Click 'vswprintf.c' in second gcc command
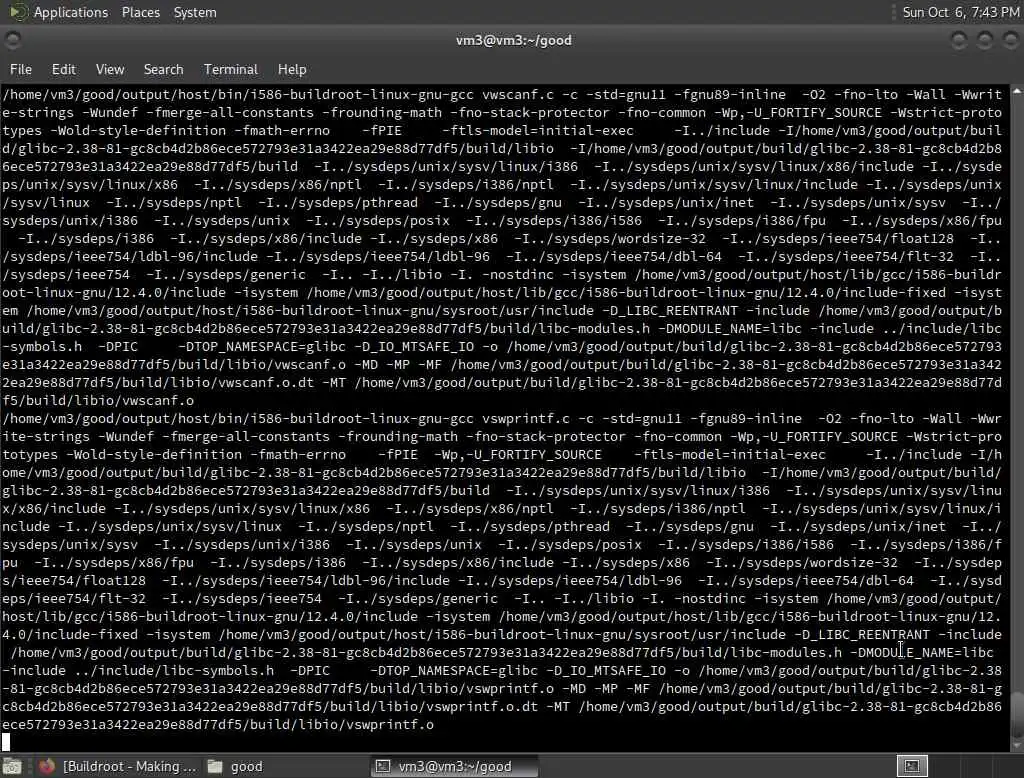 point(526,419)
